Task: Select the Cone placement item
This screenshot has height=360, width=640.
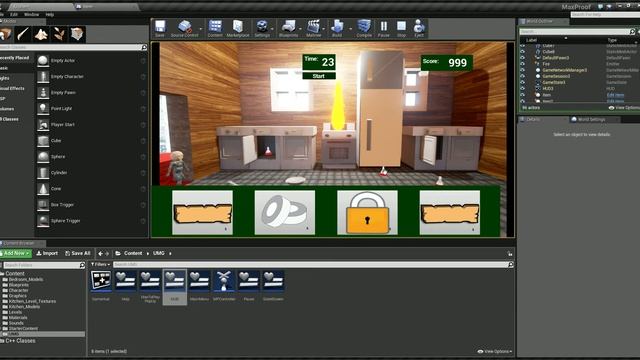Action: (x=92, y=189)
